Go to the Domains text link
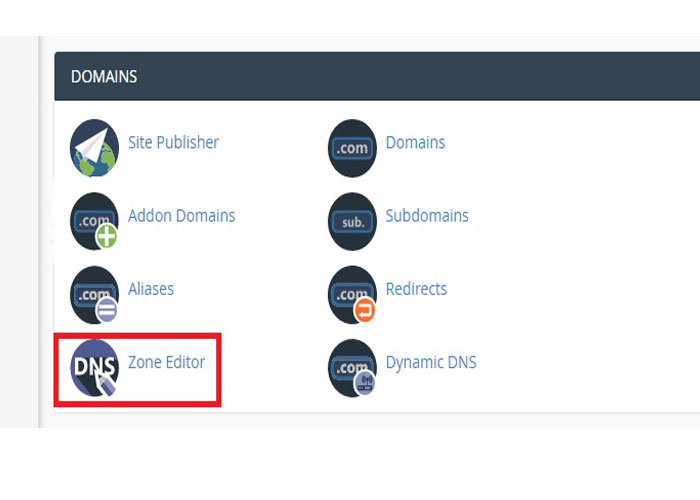Viewport: 700px width, 500px height. 415,142
